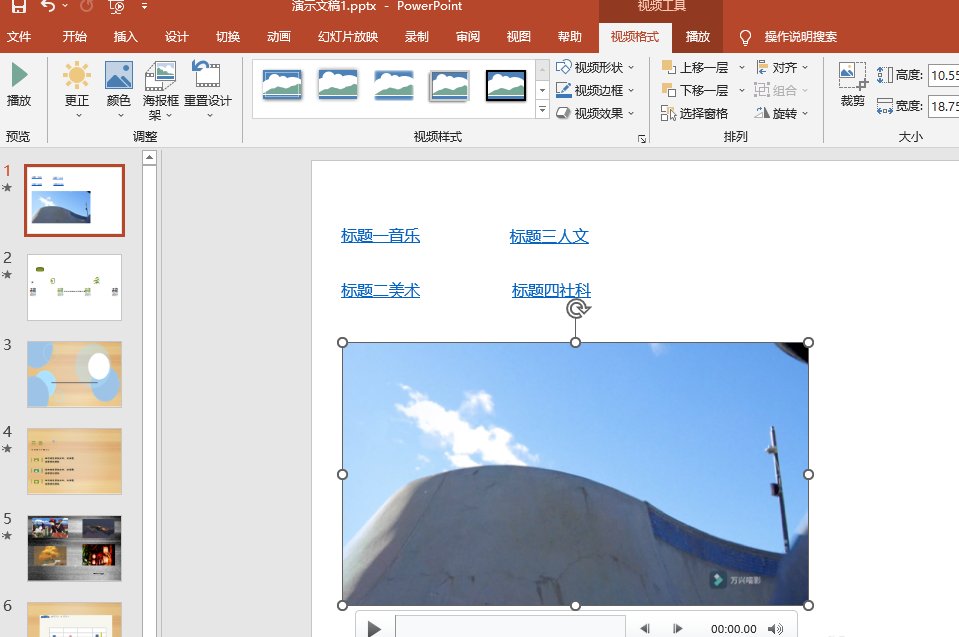Image resolution: width=959 pixels, height=637 pixels.
Task: Click the 宽度 width input field
Action: (943, 106)
